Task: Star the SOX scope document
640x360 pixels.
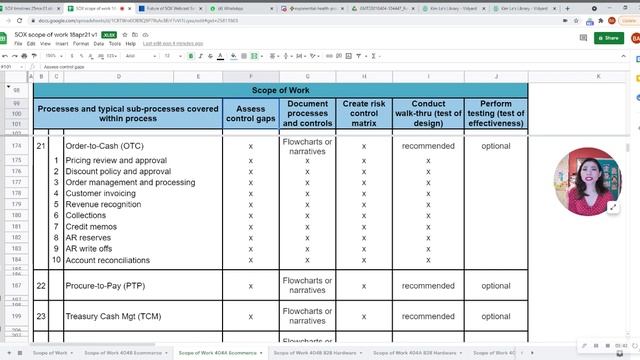Action: tap(125, 35)
